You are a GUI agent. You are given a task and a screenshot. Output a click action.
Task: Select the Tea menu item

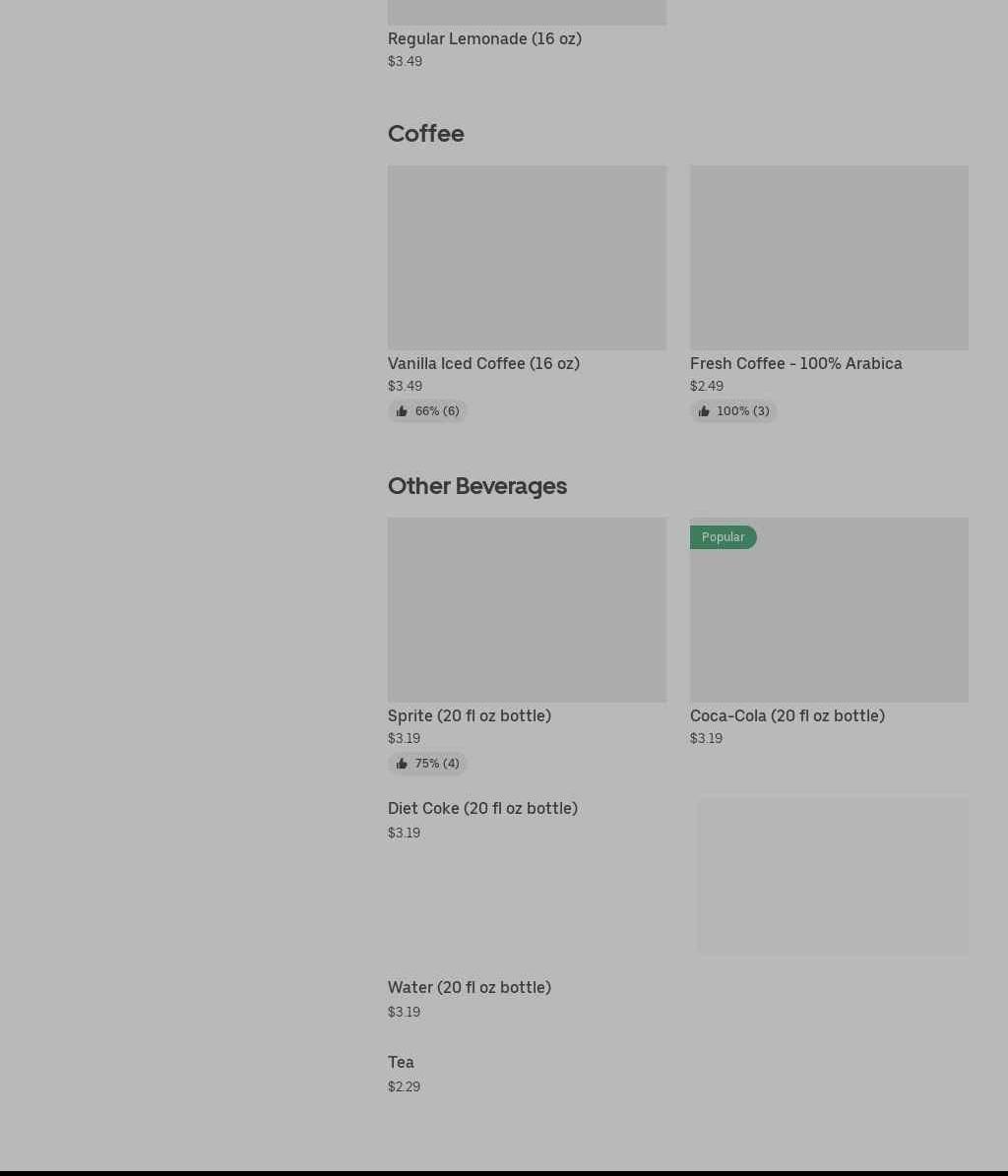coord(401,1062)
